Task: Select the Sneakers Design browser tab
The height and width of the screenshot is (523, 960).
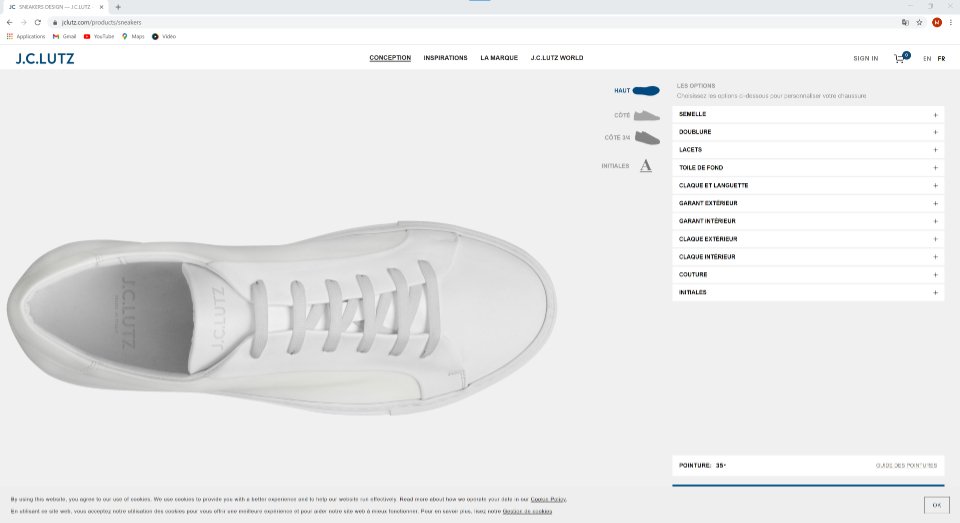Action: click(x=56, y=7)
